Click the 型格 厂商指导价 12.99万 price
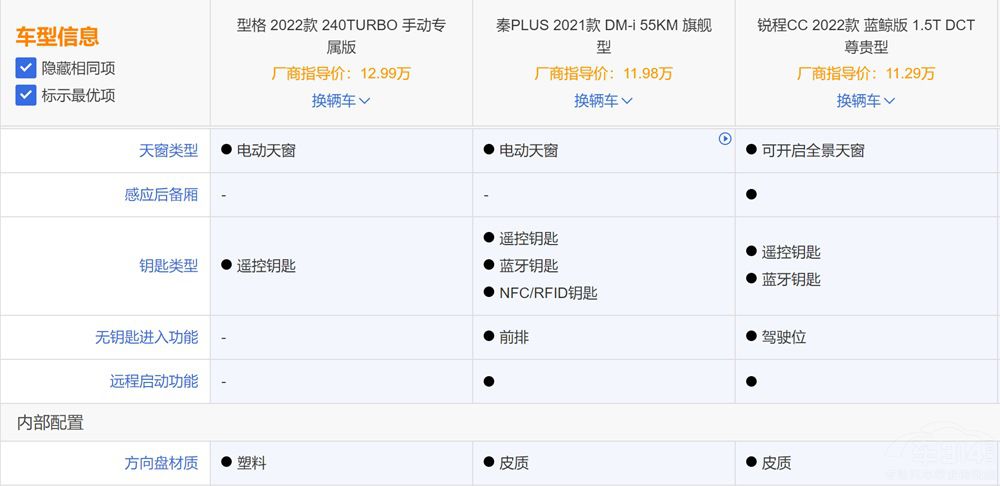1000x486 pixels. click(x=341, y=73)
